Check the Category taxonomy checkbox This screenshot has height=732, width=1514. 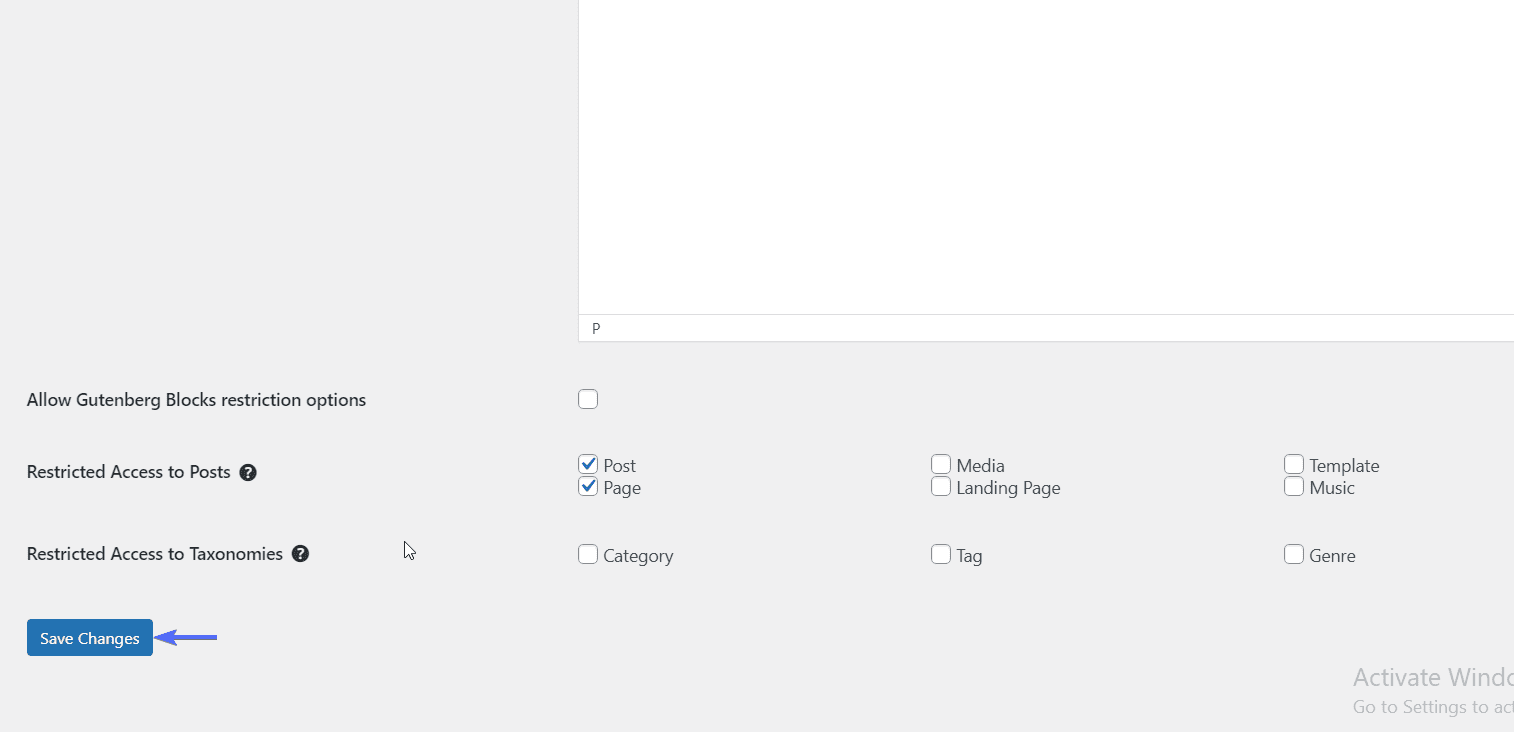(588, 554)
